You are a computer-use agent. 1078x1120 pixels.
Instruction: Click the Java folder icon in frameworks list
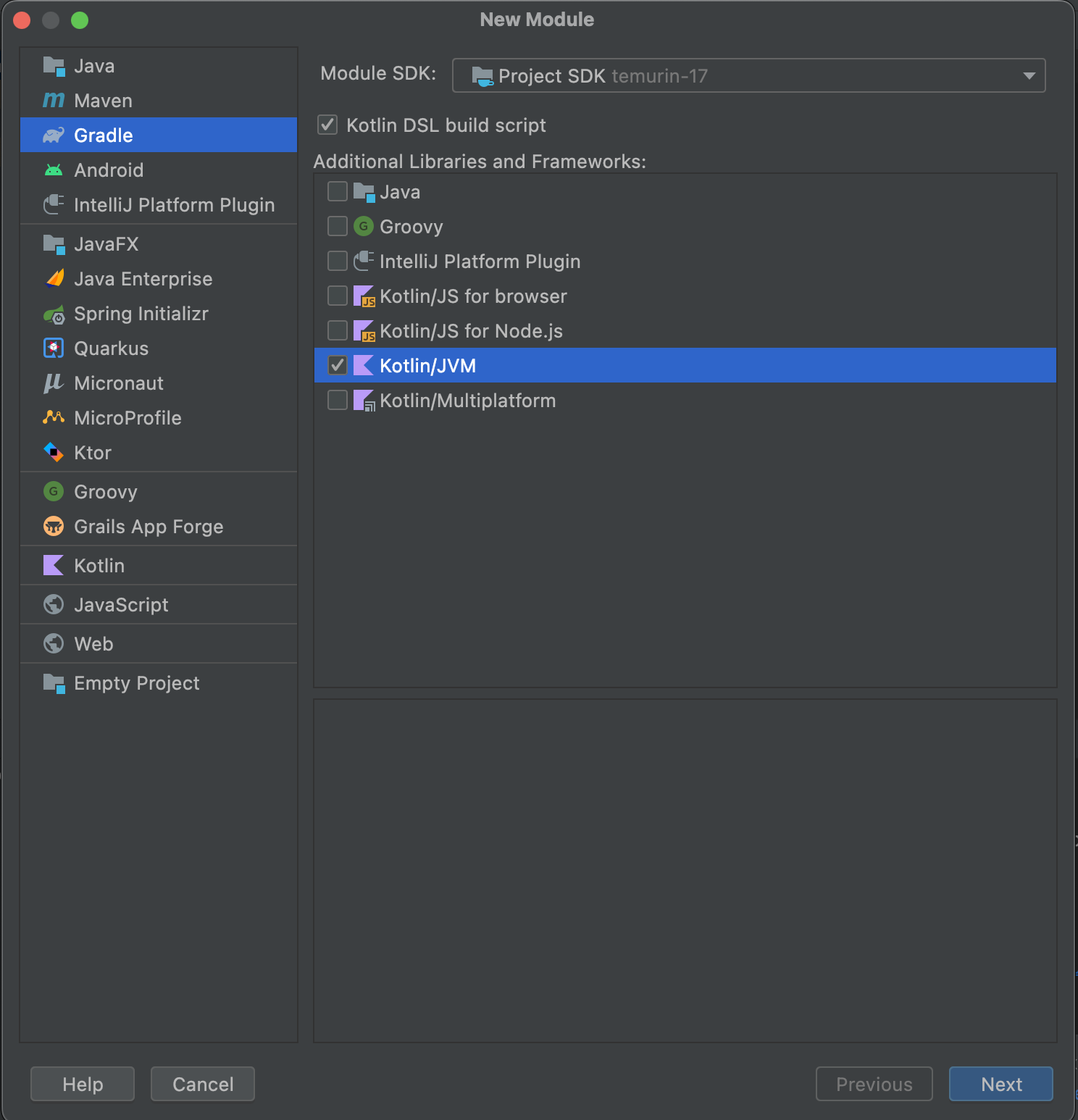[364, 192]
